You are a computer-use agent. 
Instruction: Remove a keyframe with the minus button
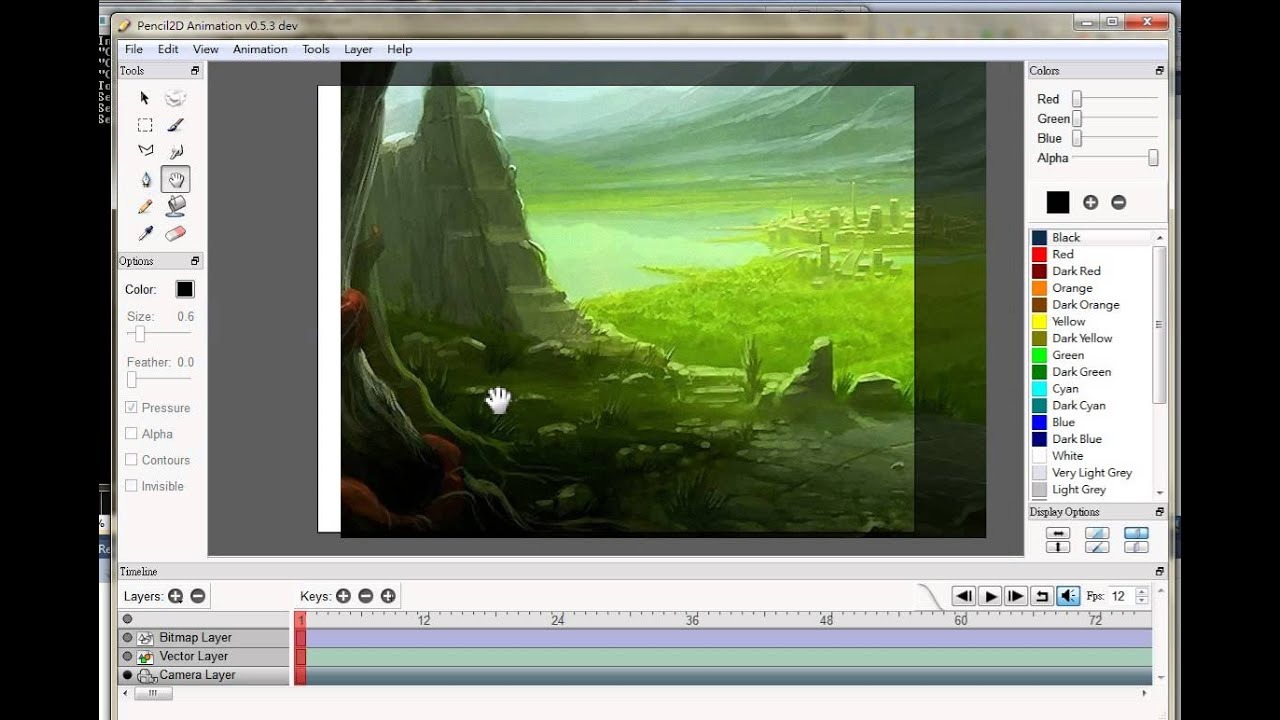pos(365,595)
